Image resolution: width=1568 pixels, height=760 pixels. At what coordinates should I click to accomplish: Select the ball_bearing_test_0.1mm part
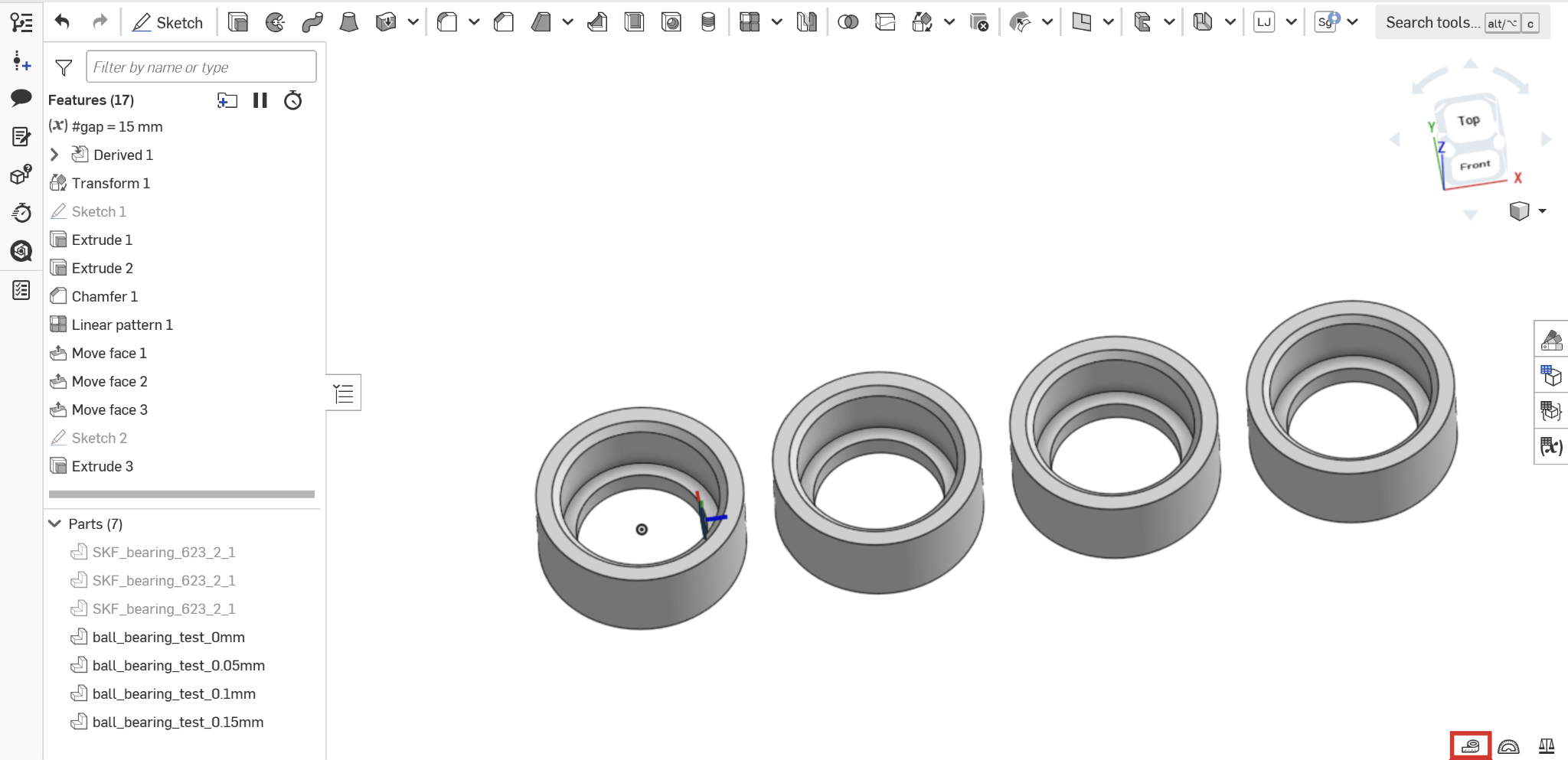tap(174, 693)
